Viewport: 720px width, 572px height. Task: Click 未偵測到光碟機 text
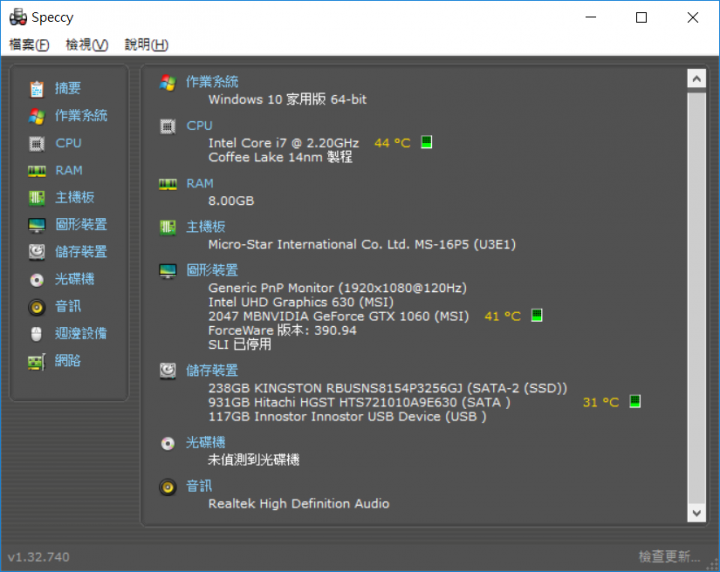tap(253, 460)
